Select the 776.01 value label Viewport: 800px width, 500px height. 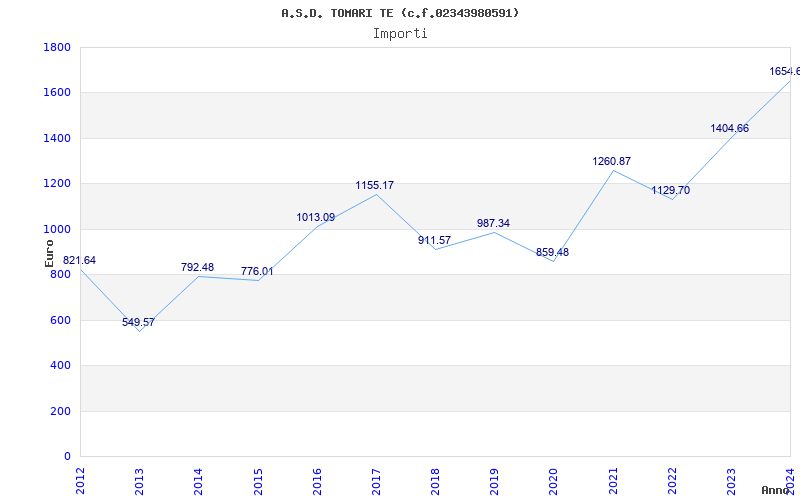point(257,272)
